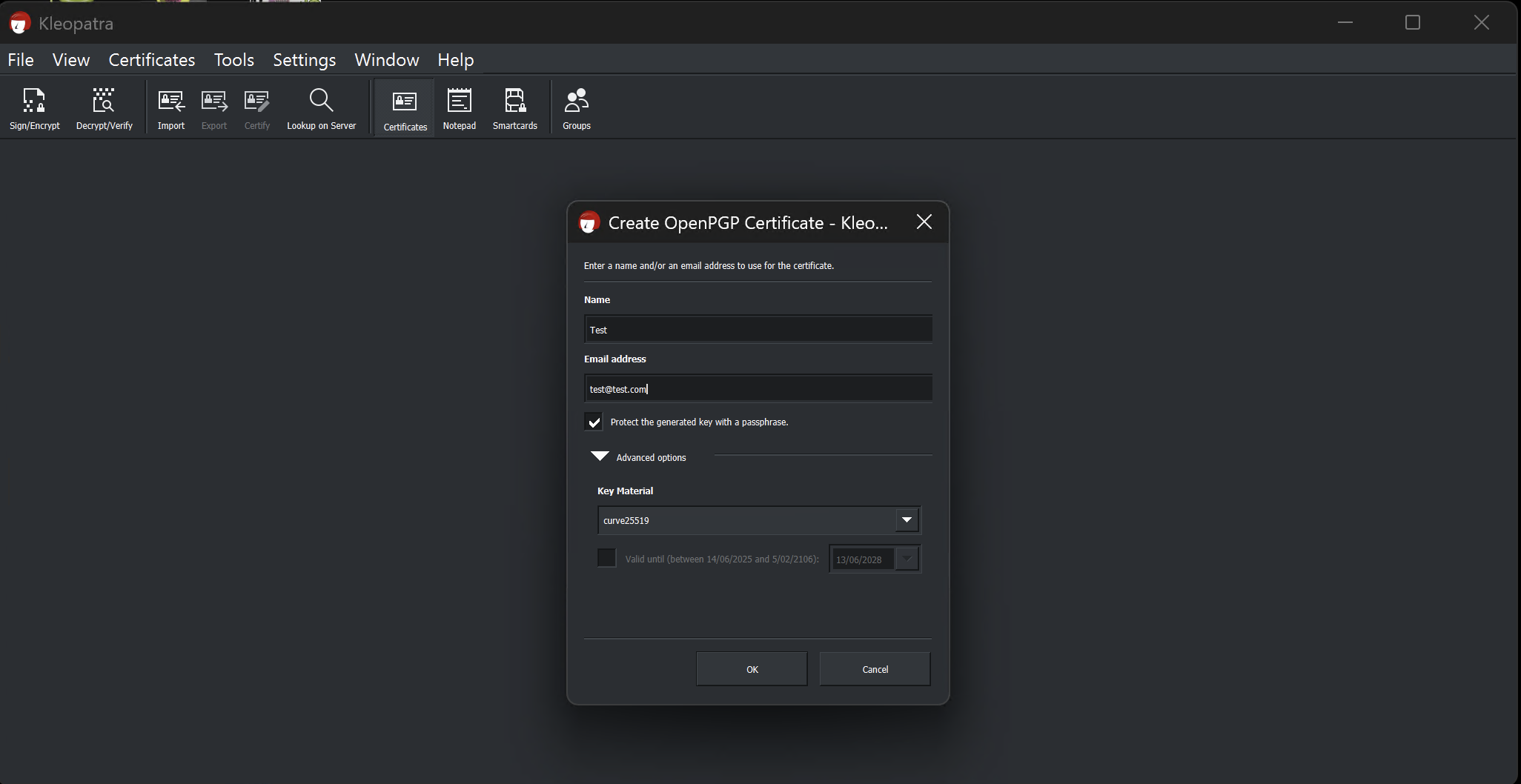Open the Sign/Encrypt tool
The image size is (1521, 784).
coord(34,108)
